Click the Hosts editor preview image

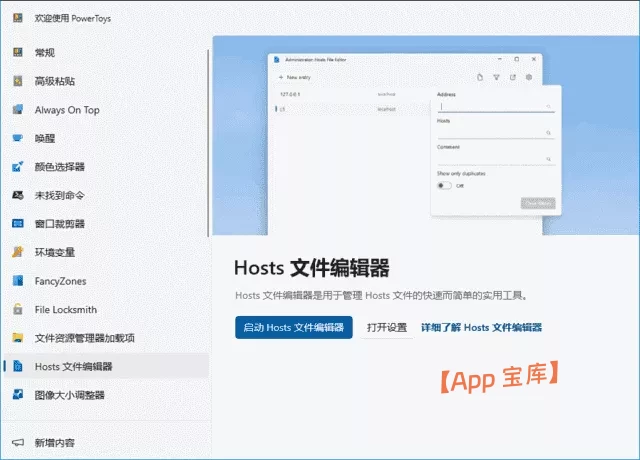426,136
